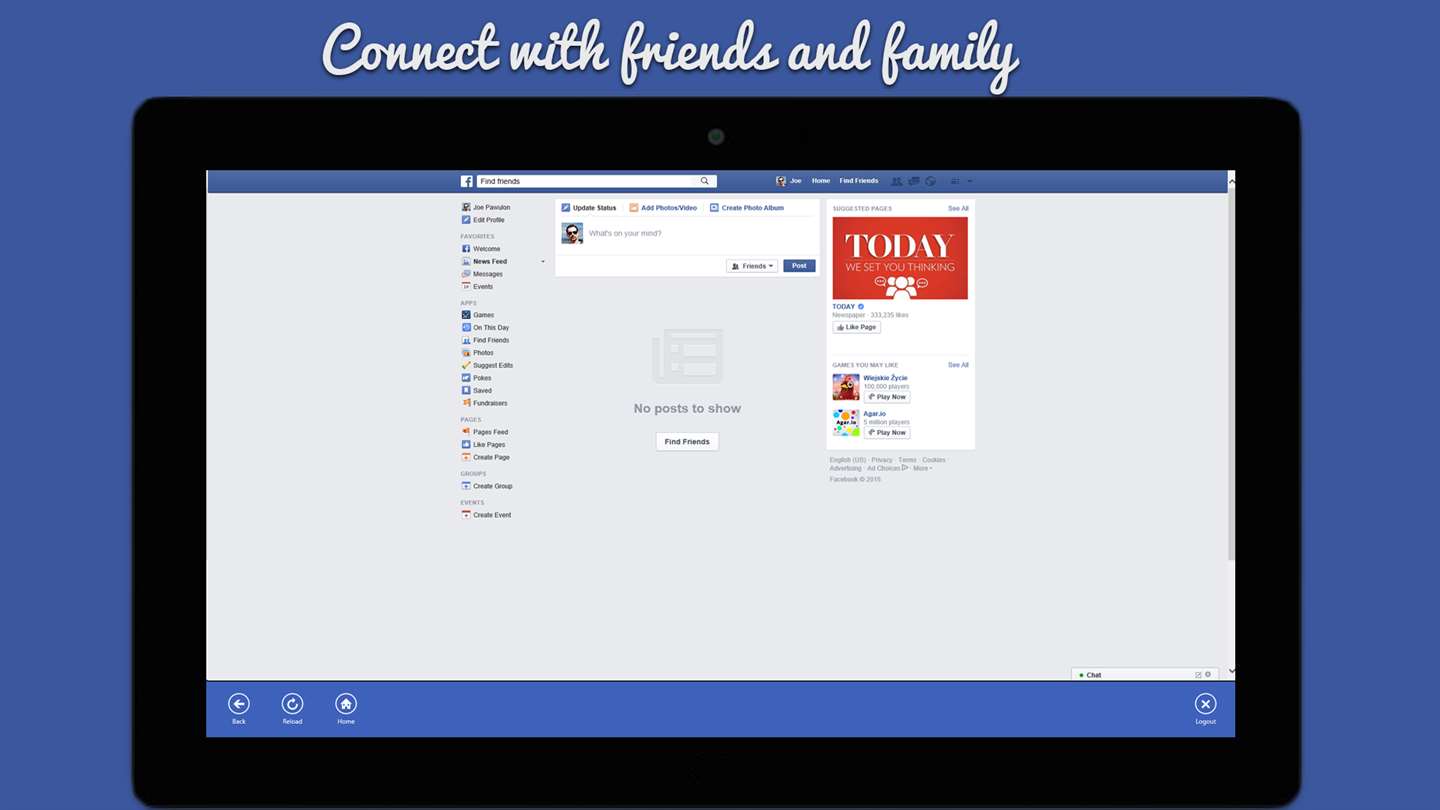The height and width of the screenshot is (810, 1440).
Task: Click the new message icon in Chat bar
Action: click(x=1198, y=674)
